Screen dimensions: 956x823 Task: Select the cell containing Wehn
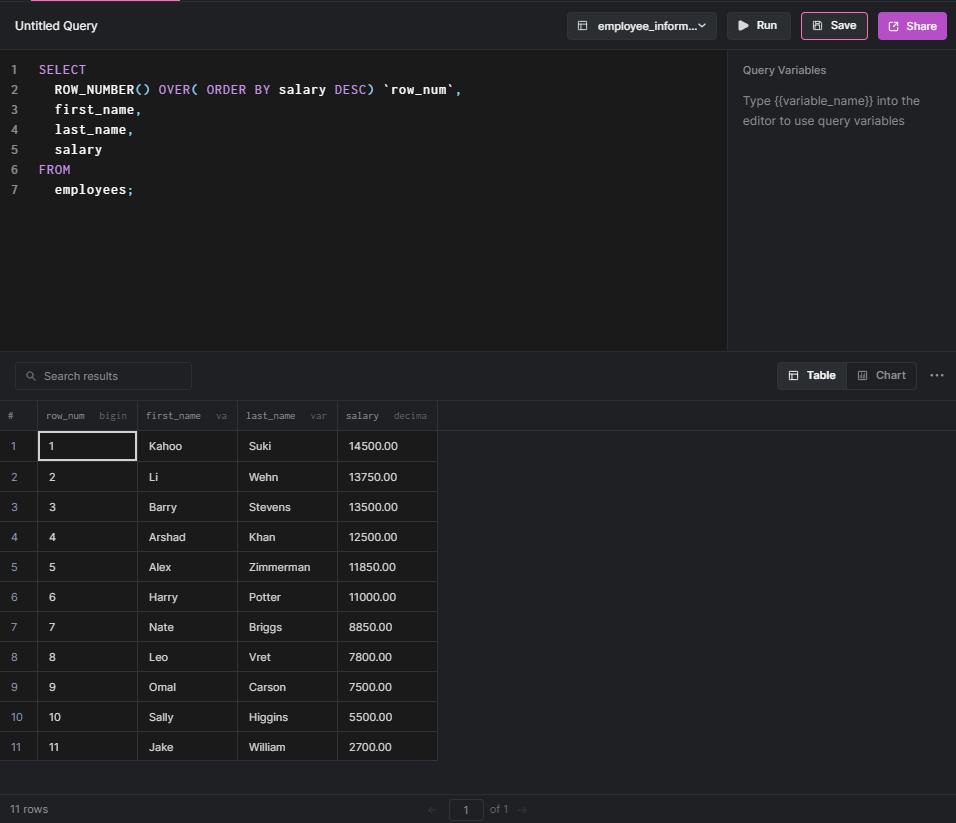[287, 477]
